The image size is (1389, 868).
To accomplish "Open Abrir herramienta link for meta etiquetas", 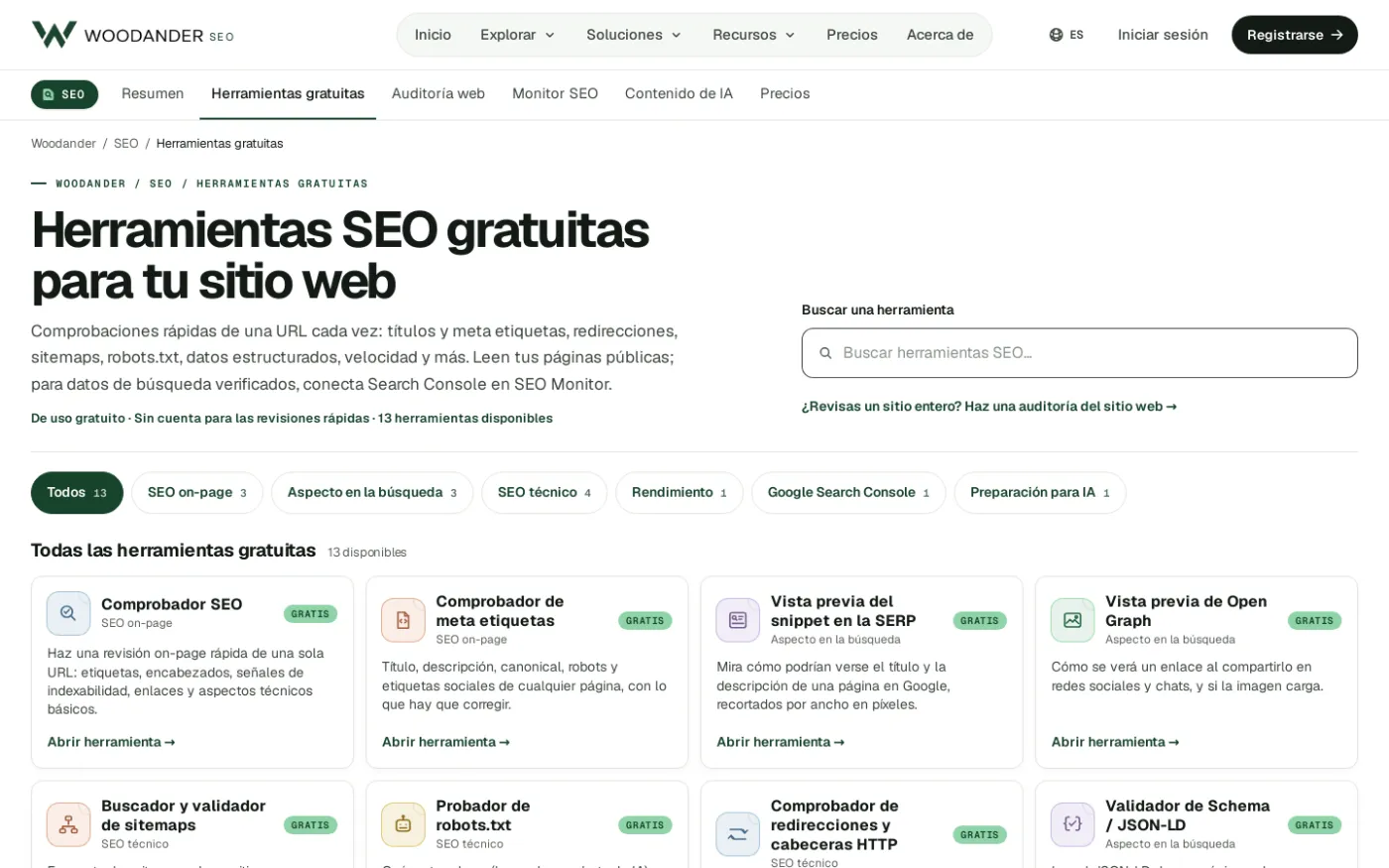I will point(445,742).
